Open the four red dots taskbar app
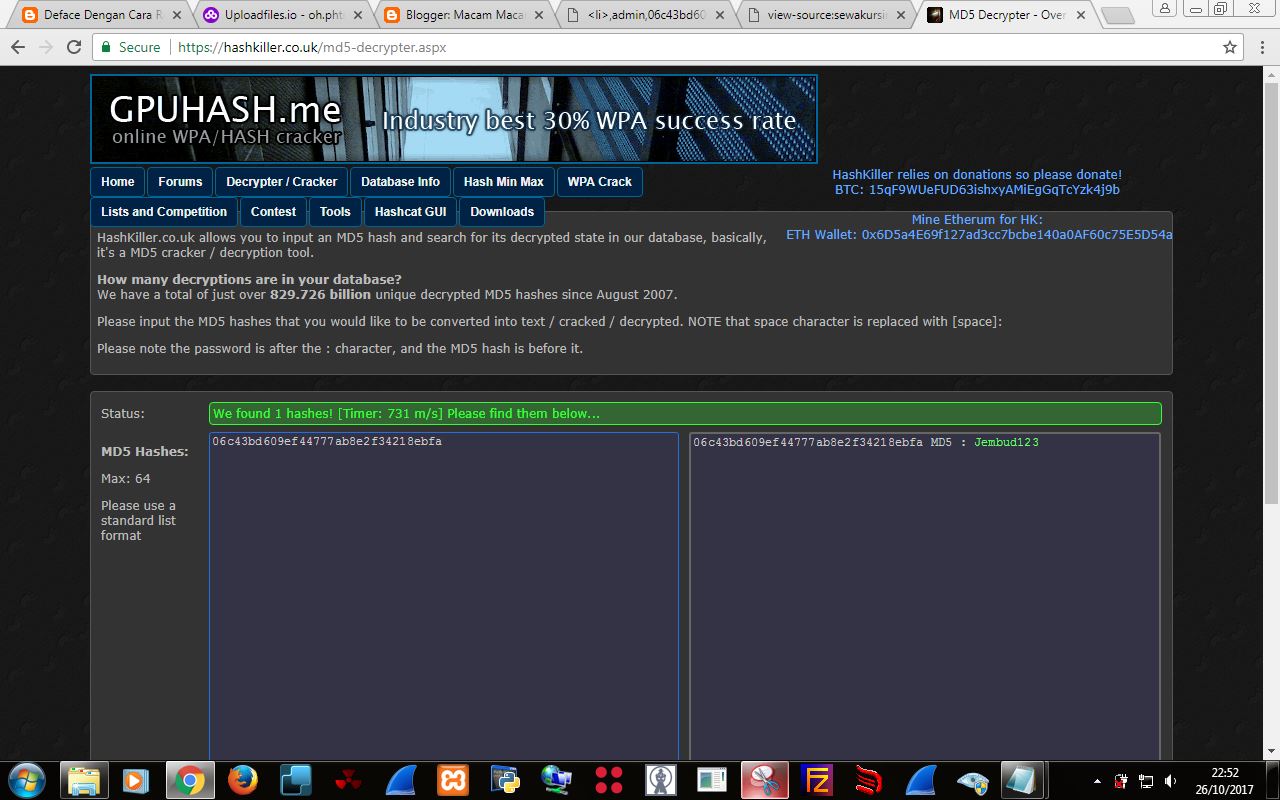Screen dimensions: 1280x800 (609, 780)
